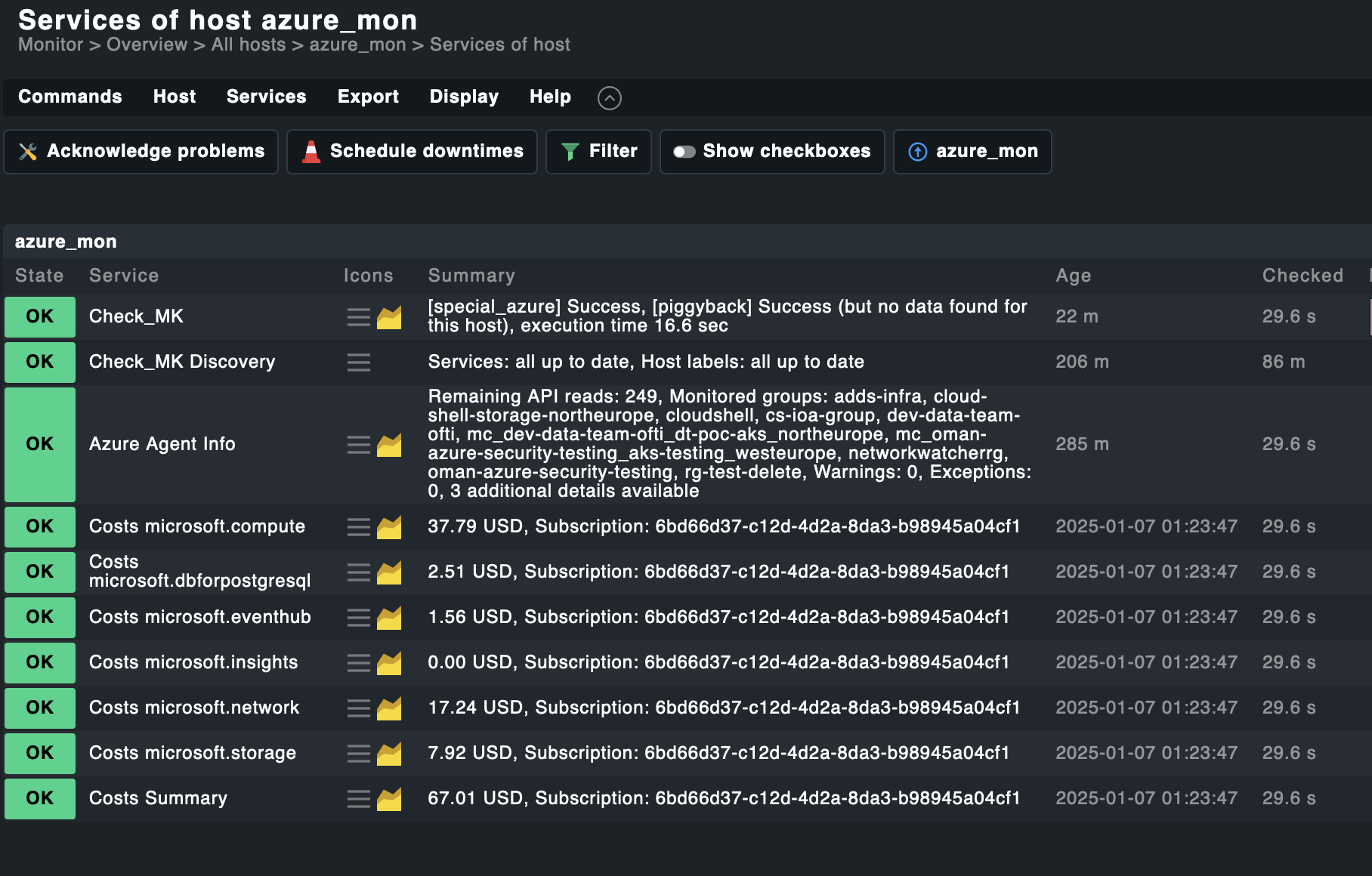Click Schedule downtimes button

click(412, 152)
